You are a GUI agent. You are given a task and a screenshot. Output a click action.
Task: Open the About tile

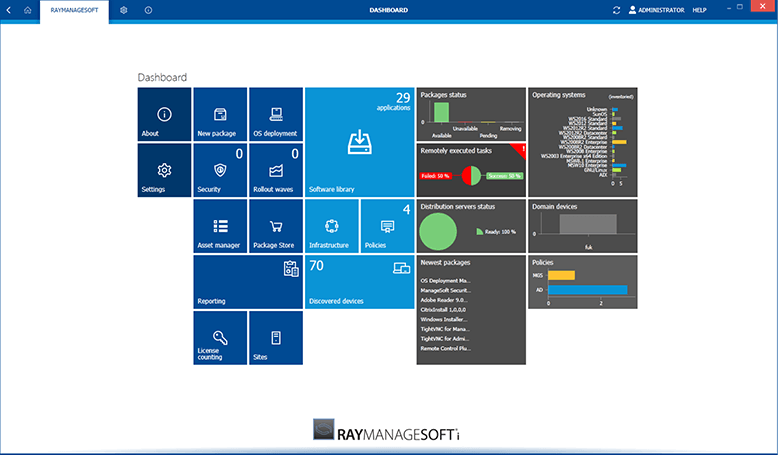coord(164,115)
